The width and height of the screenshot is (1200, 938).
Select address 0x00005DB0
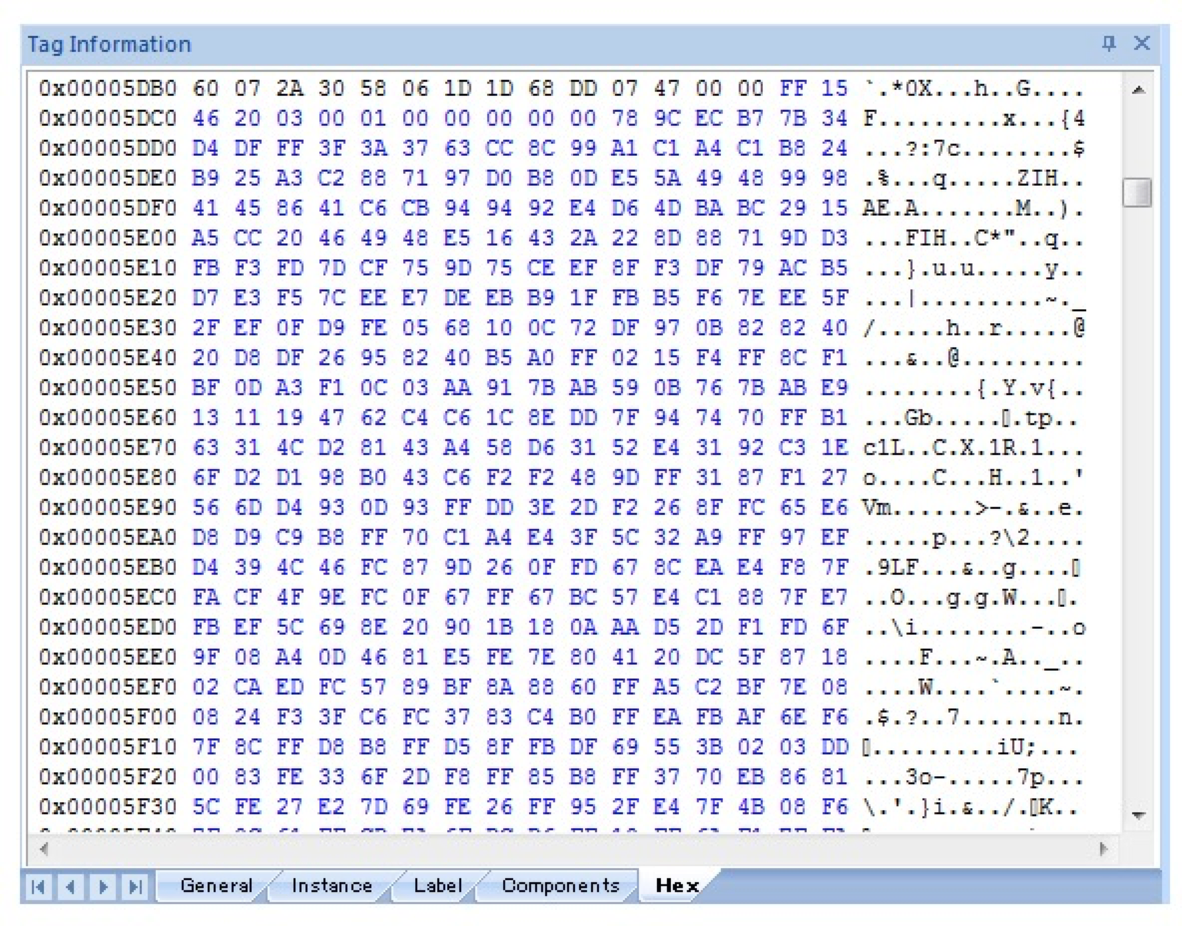tap(108, 89)
